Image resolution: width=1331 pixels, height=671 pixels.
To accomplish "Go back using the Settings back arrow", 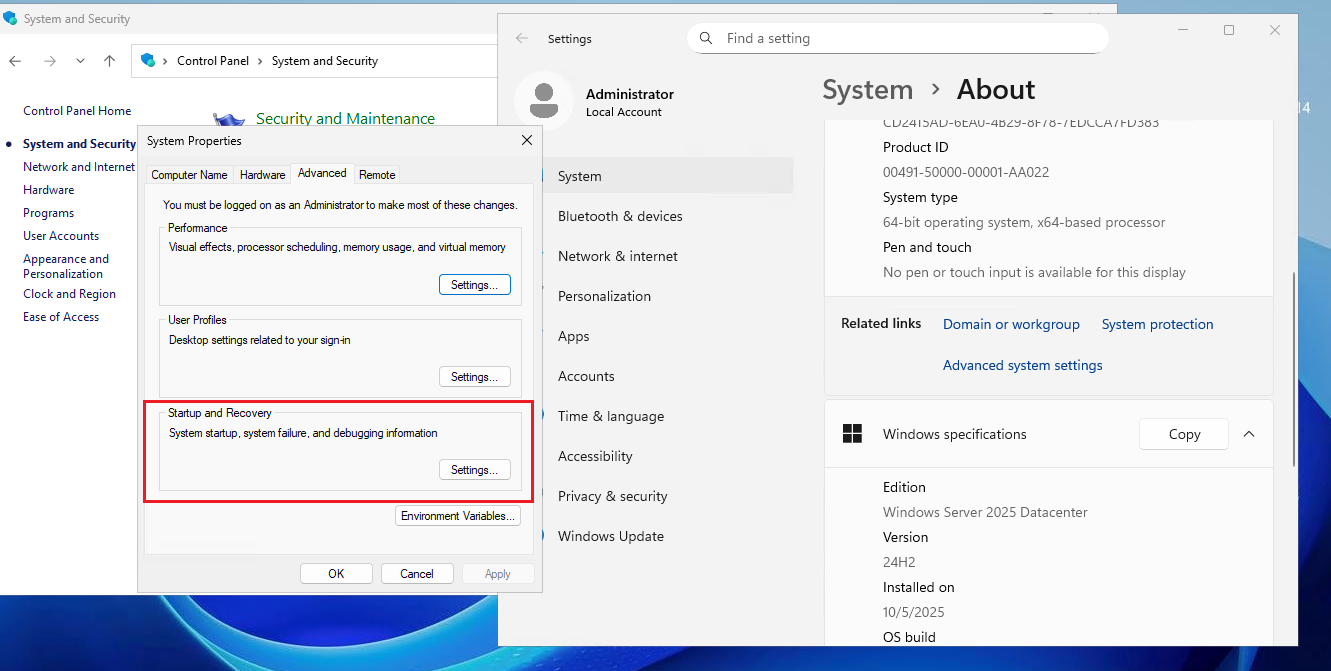I will 521,39.
